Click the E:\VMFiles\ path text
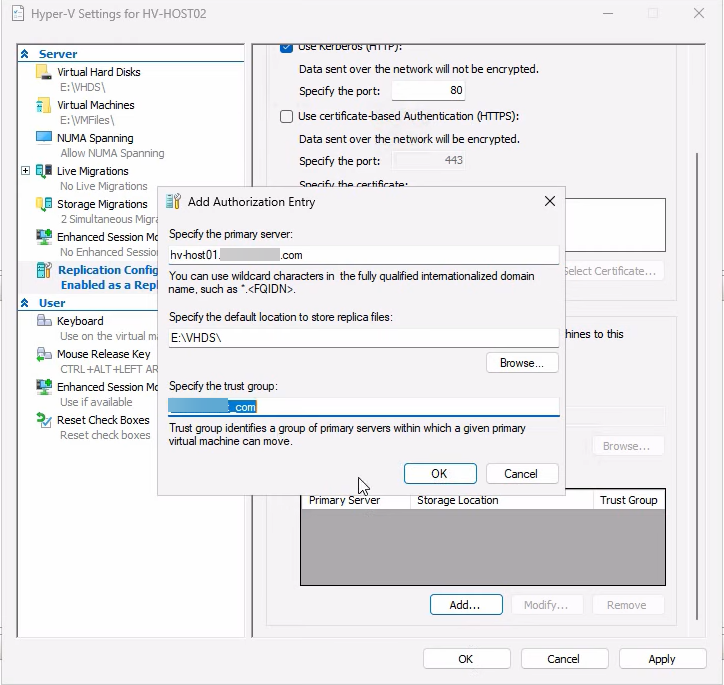Viewport: 724px width, 685px height. click(87, 120)
